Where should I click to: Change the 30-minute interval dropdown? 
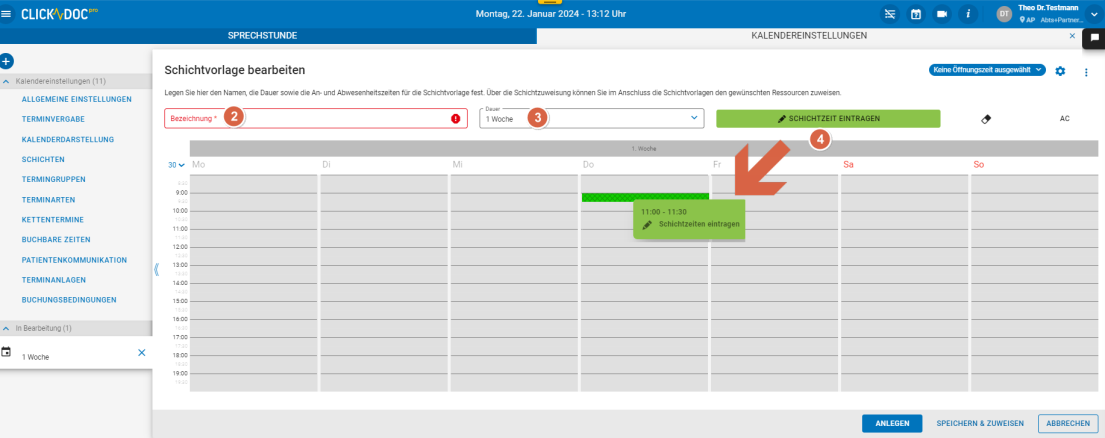(x=176, y=165)
